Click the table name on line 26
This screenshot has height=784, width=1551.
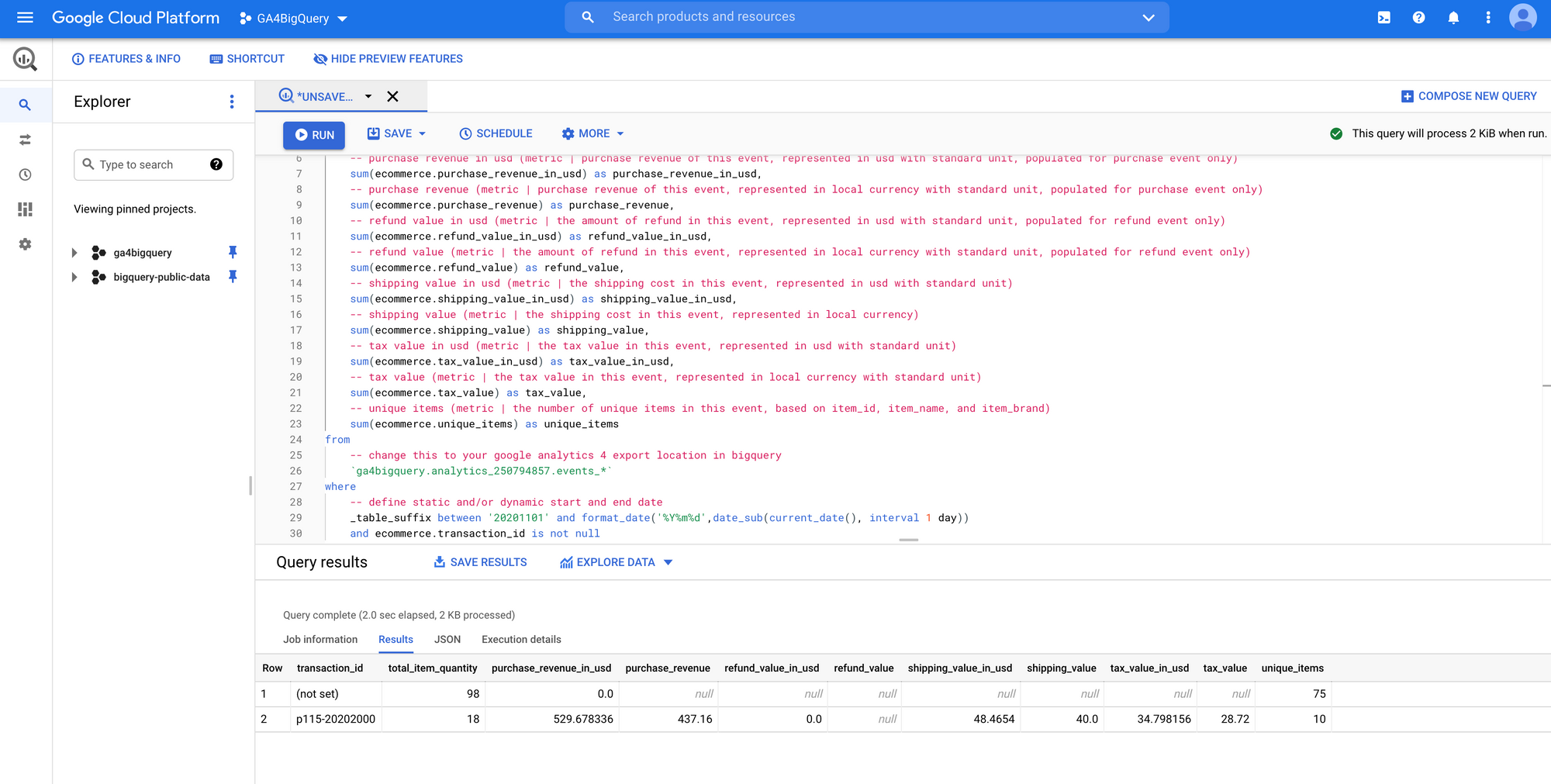pyautogui.click(x=482, y=471)
